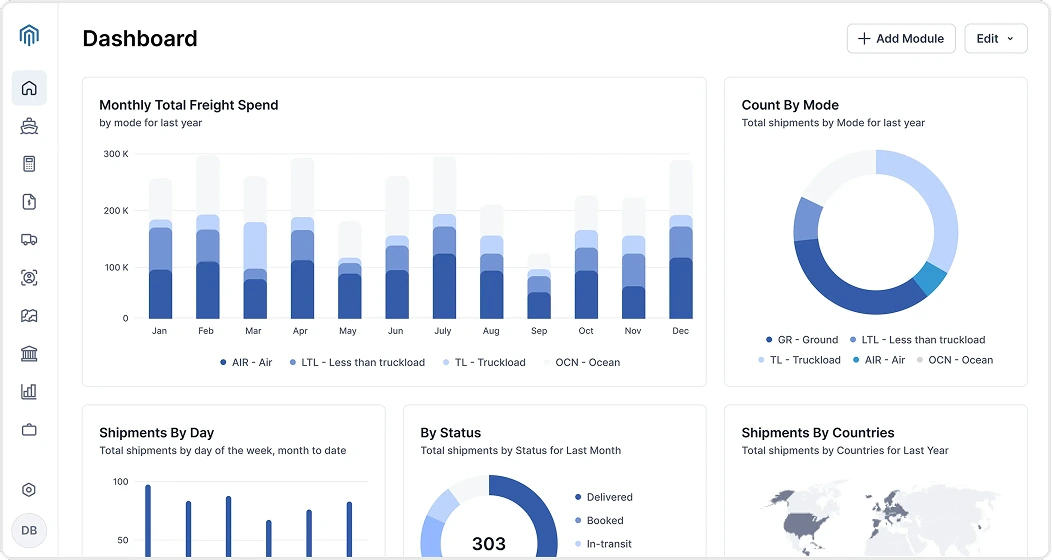Click the By Status title
Viewport: 1052px width, 560px height.
click(451, 433)
